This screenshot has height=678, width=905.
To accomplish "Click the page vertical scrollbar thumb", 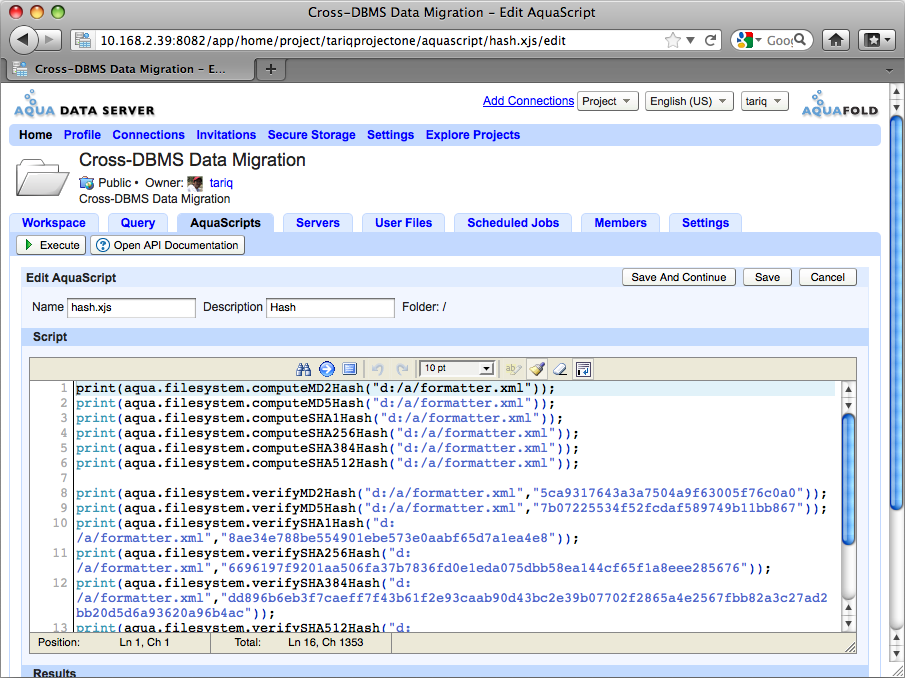I will pos(896,312).
